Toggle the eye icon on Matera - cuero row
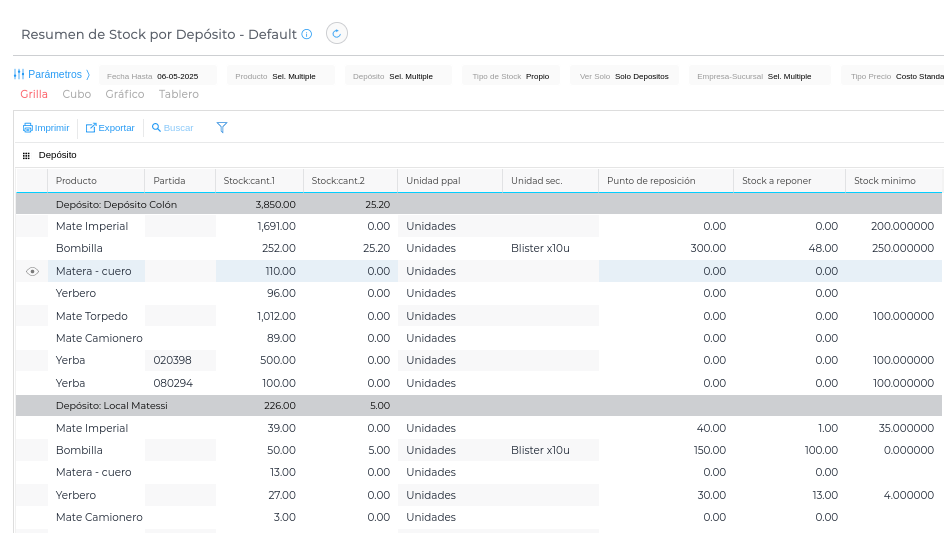The width and height of the screenshot is (944, 533). coord(32,271)
